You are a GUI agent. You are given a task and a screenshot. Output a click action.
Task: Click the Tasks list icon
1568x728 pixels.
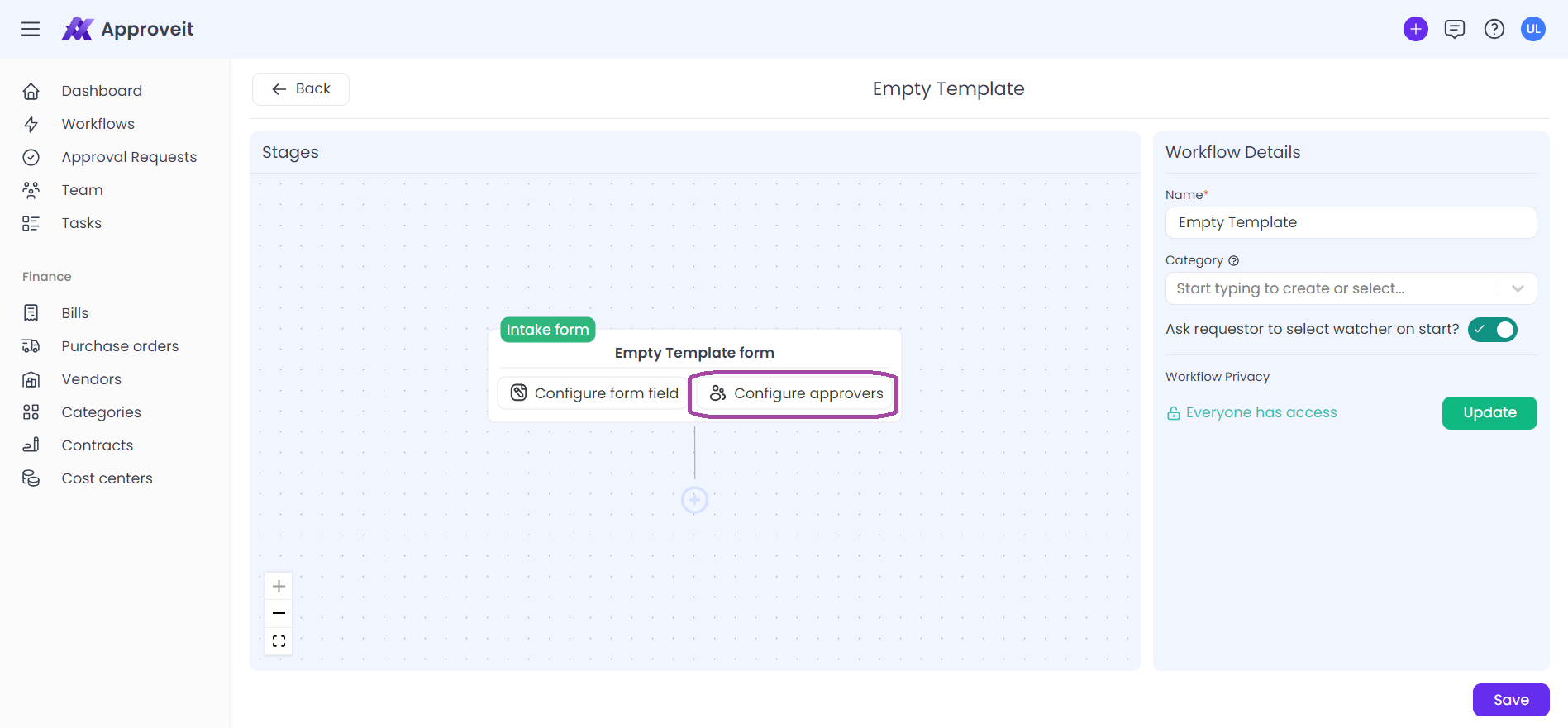tap(31, 223)
